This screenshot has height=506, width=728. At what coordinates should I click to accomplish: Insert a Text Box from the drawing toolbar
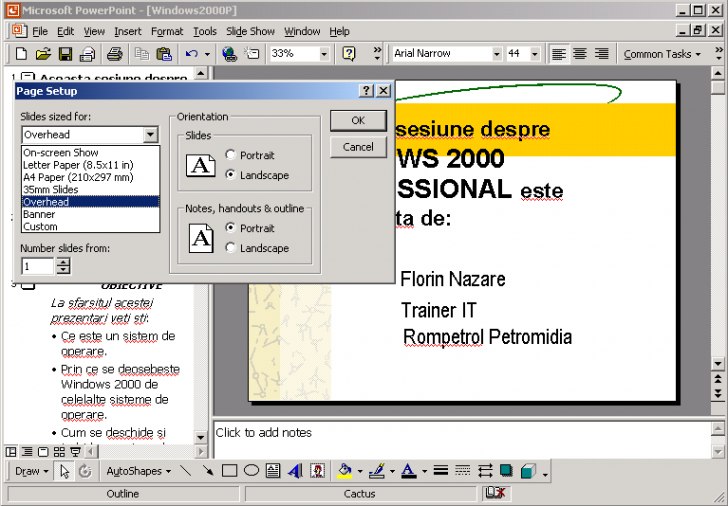coord(273,471)
